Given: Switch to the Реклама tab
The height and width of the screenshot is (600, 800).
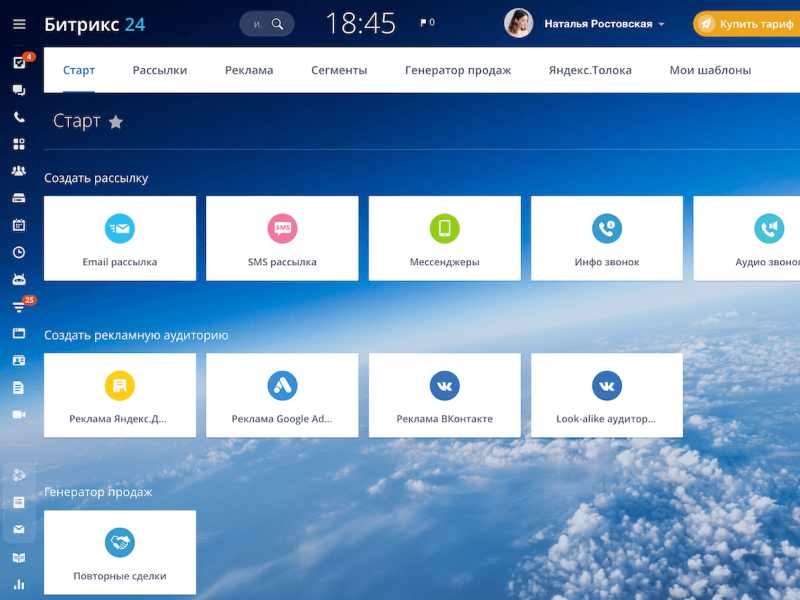Looking at the screenshot, I should click(x=249, y=70).
